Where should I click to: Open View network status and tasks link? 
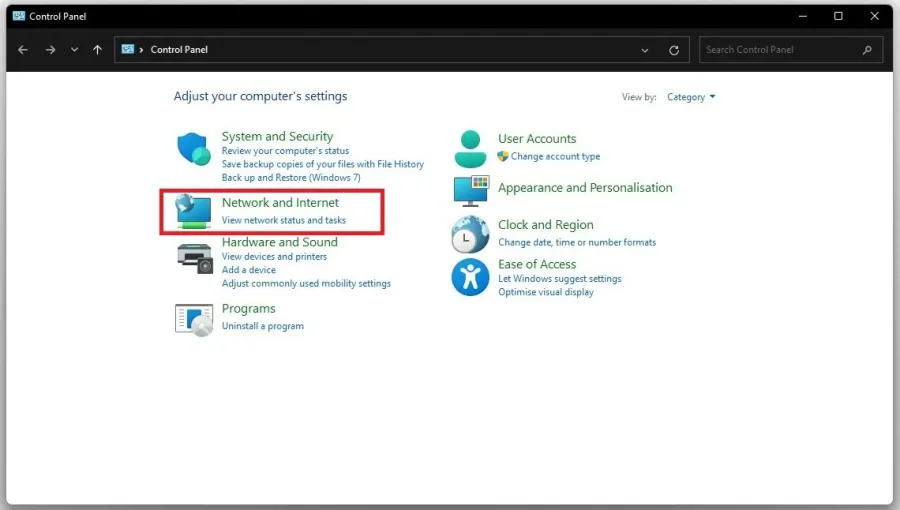pos(284,220)
